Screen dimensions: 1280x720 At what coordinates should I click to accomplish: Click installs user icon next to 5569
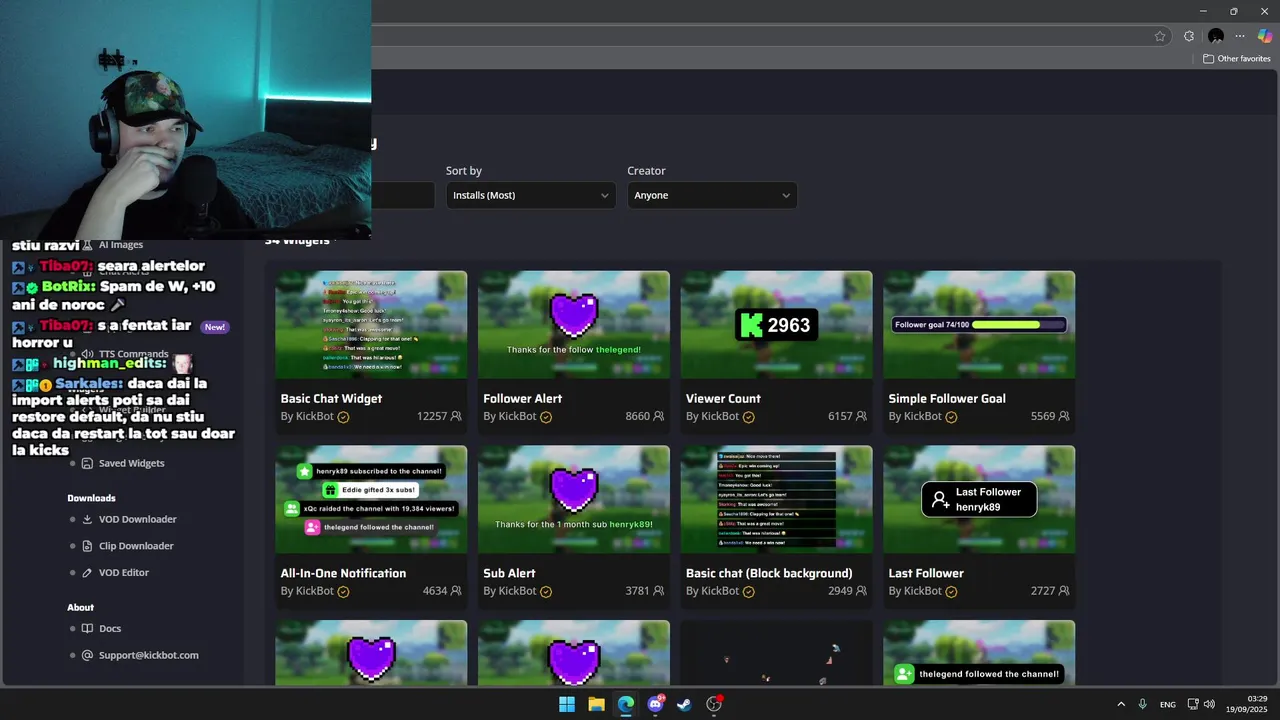click(x=1064, y=416)
